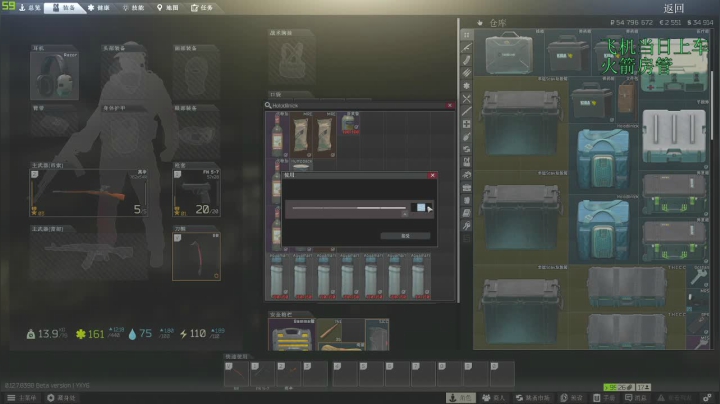Click the hand icon beside 仓库 stash title
The width and height of the screenshot is (720, 404).
[x=480, y=22]
